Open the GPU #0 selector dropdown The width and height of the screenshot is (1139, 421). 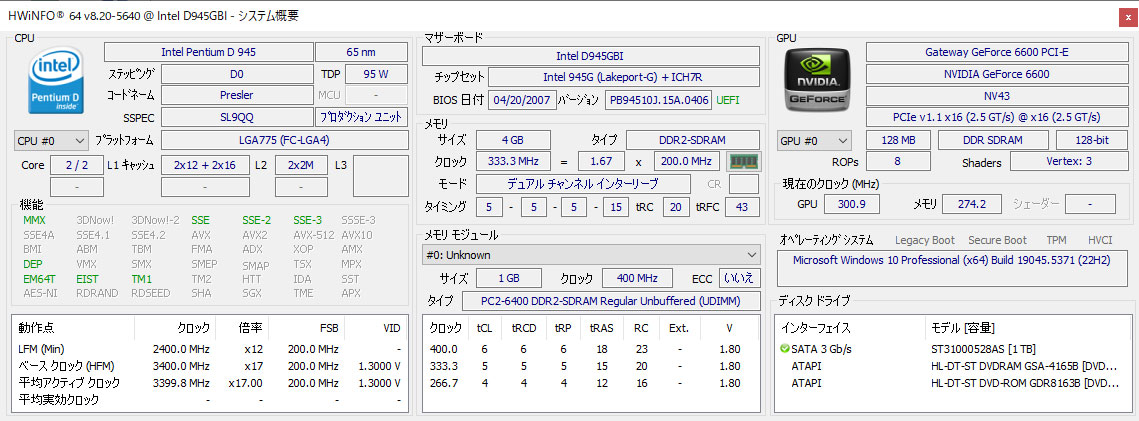815,140
